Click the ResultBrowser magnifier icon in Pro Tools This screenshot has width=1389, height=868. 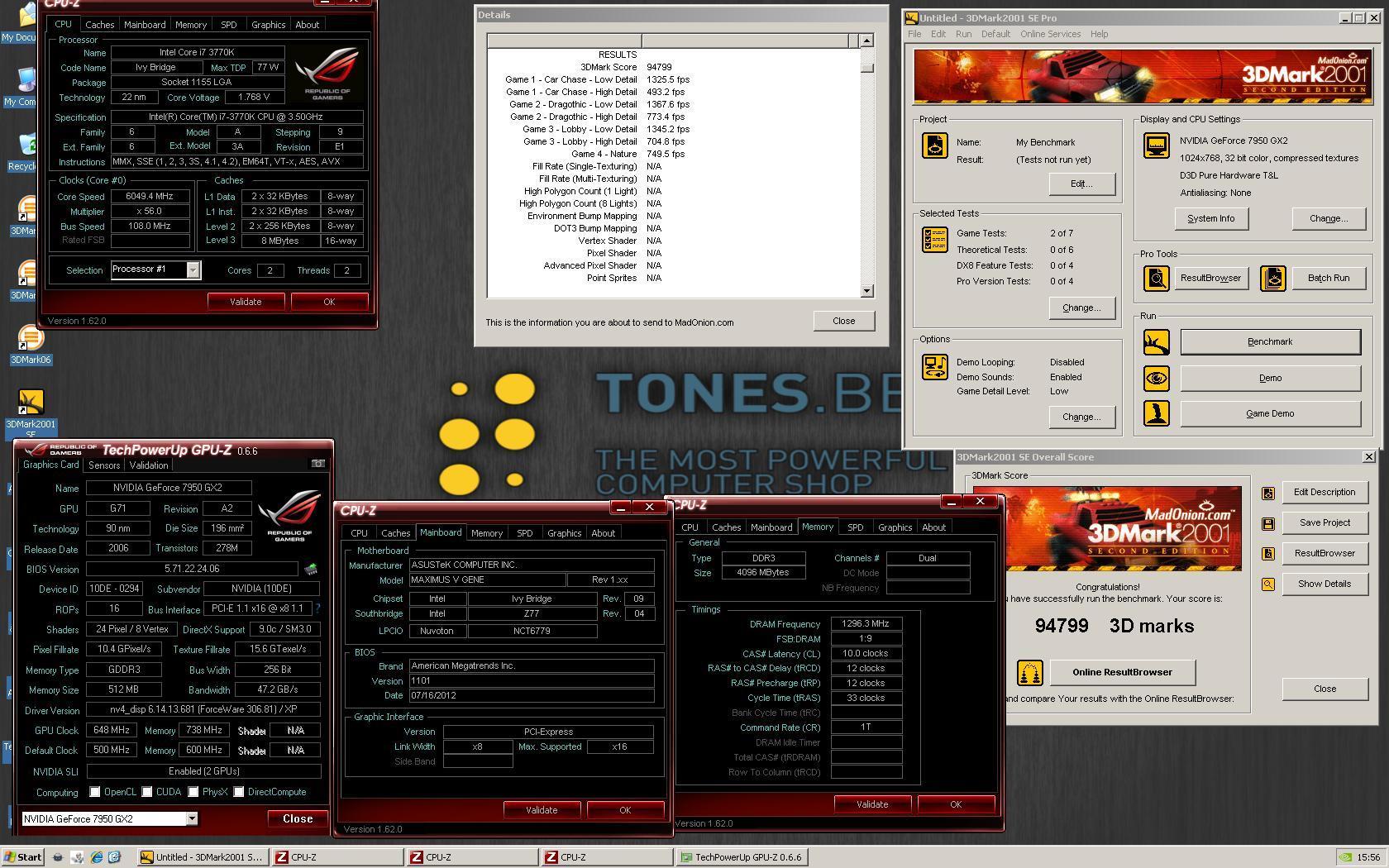coord(1156,279)
